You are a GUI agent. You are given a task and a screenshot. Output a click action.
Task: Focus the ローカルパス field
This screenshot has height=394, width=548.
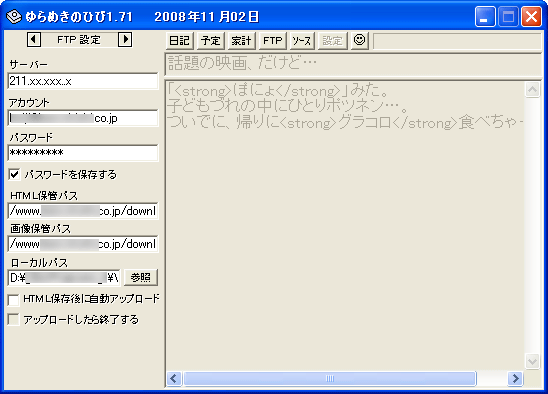[64, 278]
